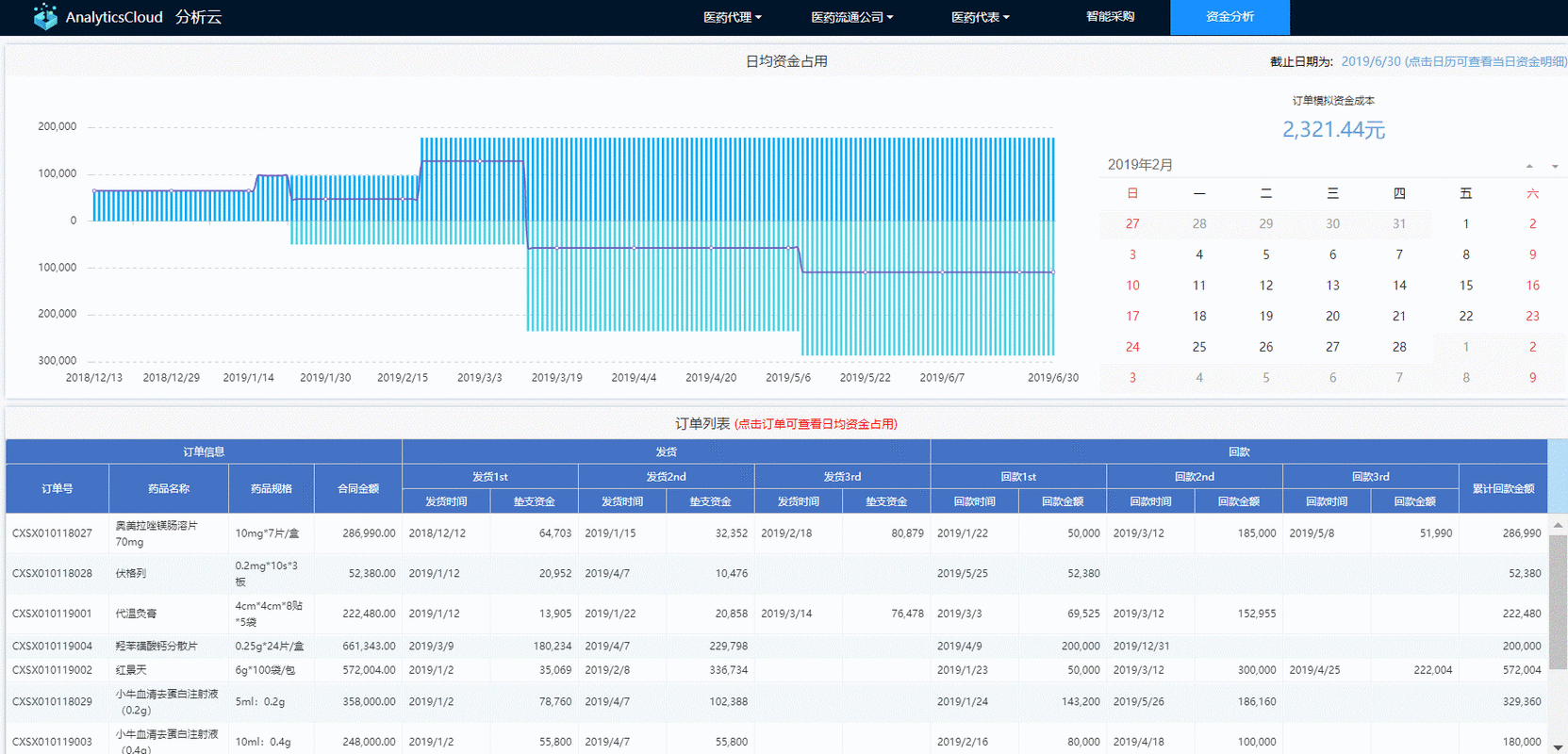Screen dimensions: 1568x754
Task: Click scroll up arrow of order table
Action: point(1558,524)
